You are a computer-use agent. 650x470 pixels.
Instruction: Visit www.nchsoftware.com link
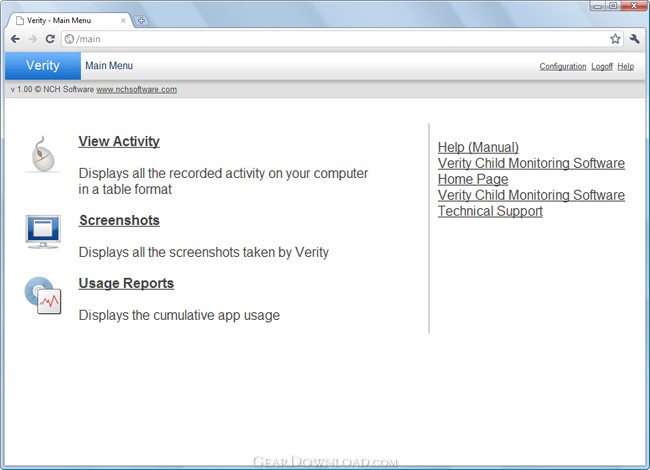click(x=136, y=90)
